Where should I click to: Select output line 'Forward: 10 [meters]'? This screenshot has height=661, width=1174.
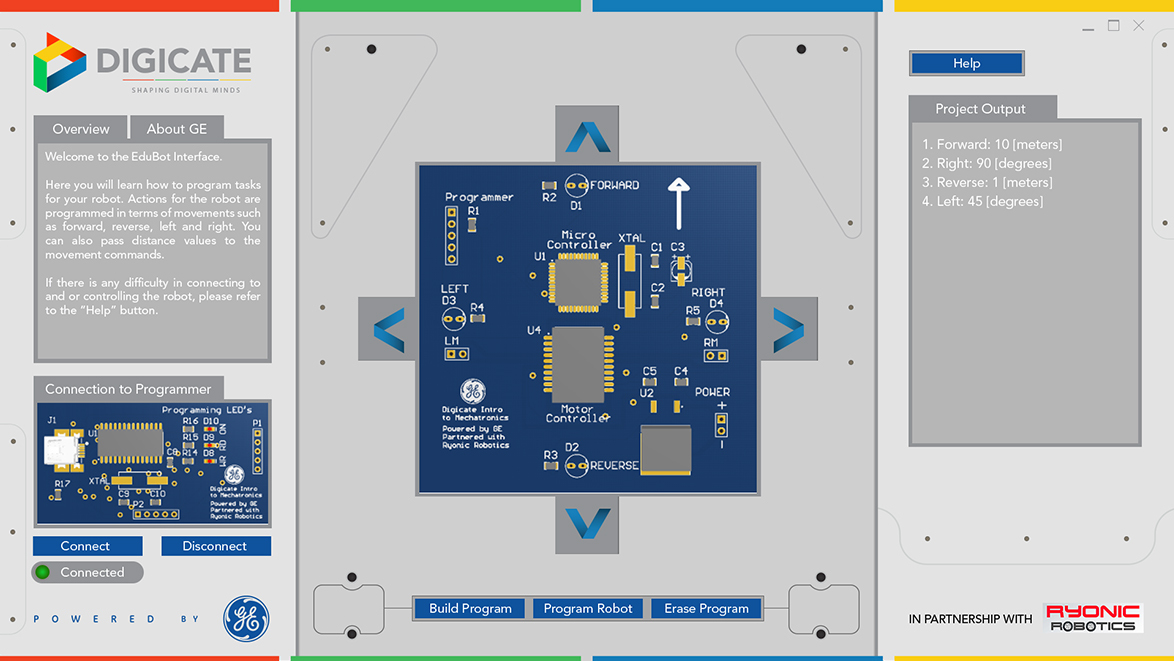[x=992, y=144]
